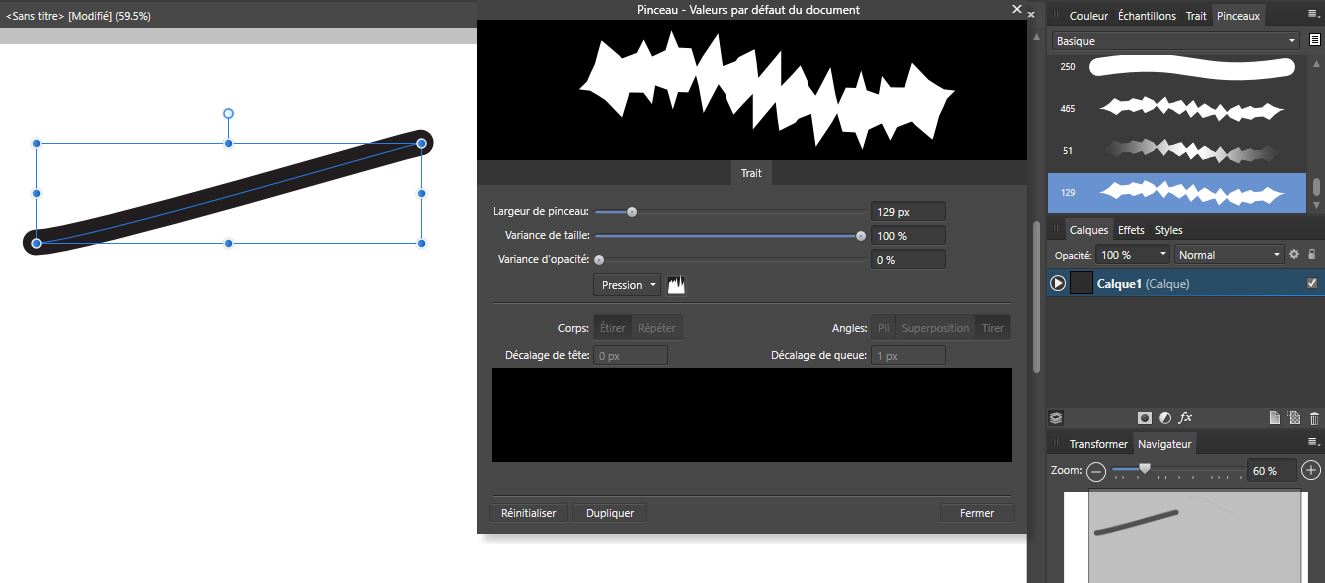Adjust the Variance de taille slider
The height and width of the screenshot is (583, 1325).
click(861, 236)
